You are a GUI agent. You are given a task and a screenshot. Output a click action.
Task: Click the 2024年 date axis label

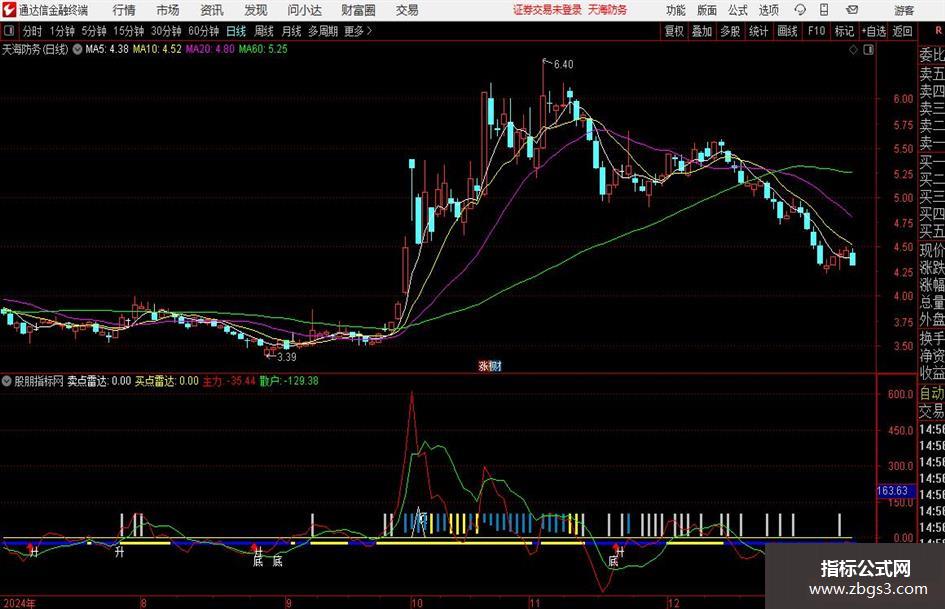(x=19, y=603)
